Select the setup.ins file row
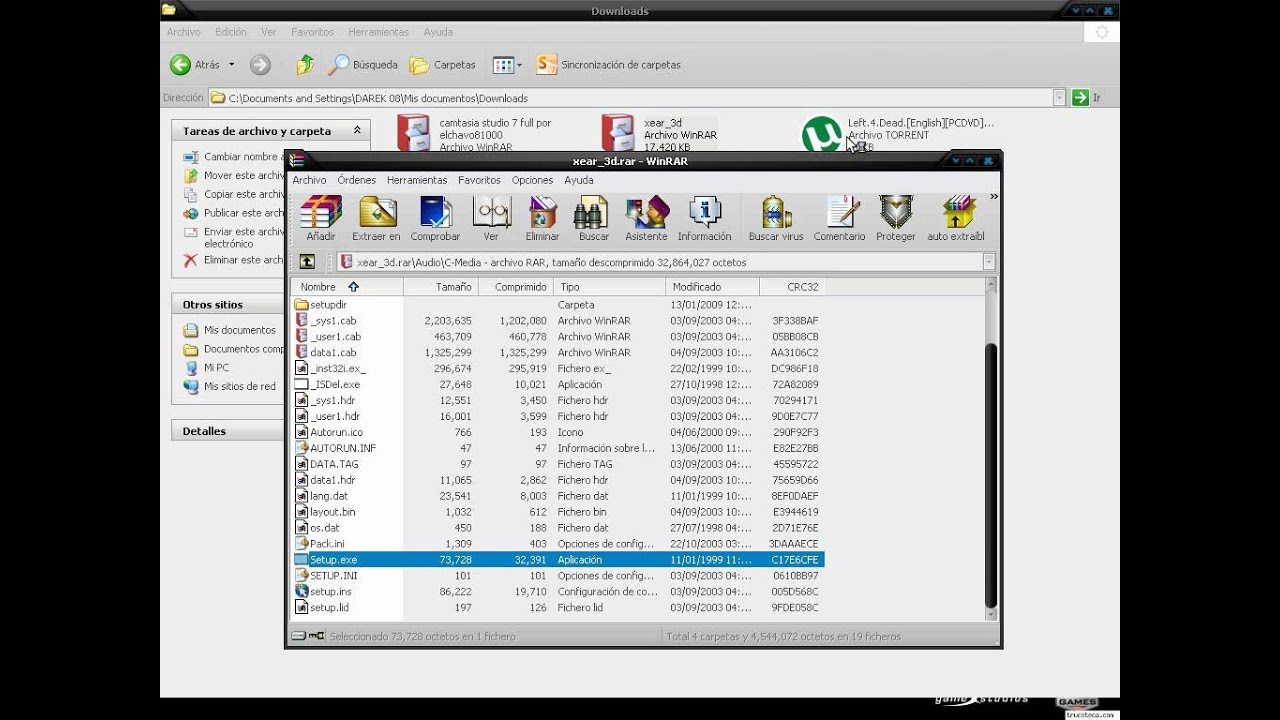 (x=557, y=592)
